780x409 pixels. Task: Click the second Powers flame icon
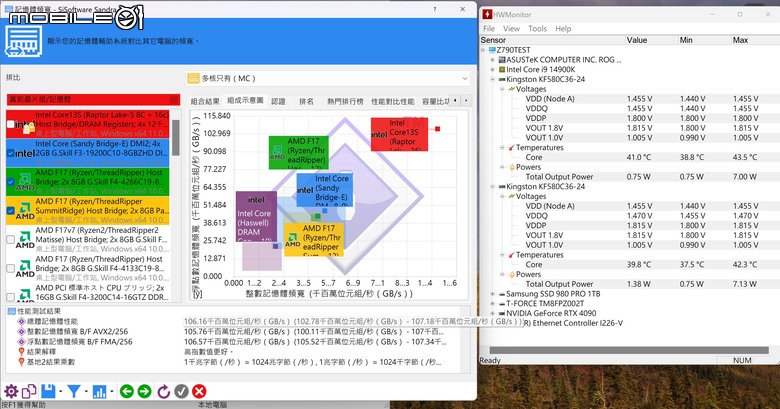click(x=511, y=274)
